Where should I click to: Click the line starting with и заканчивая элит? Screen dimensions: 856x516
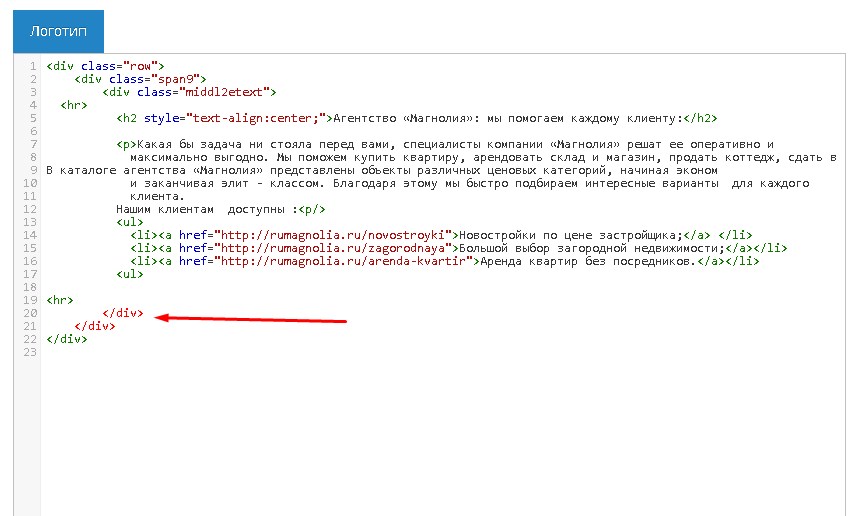click(x=469, y=183)
